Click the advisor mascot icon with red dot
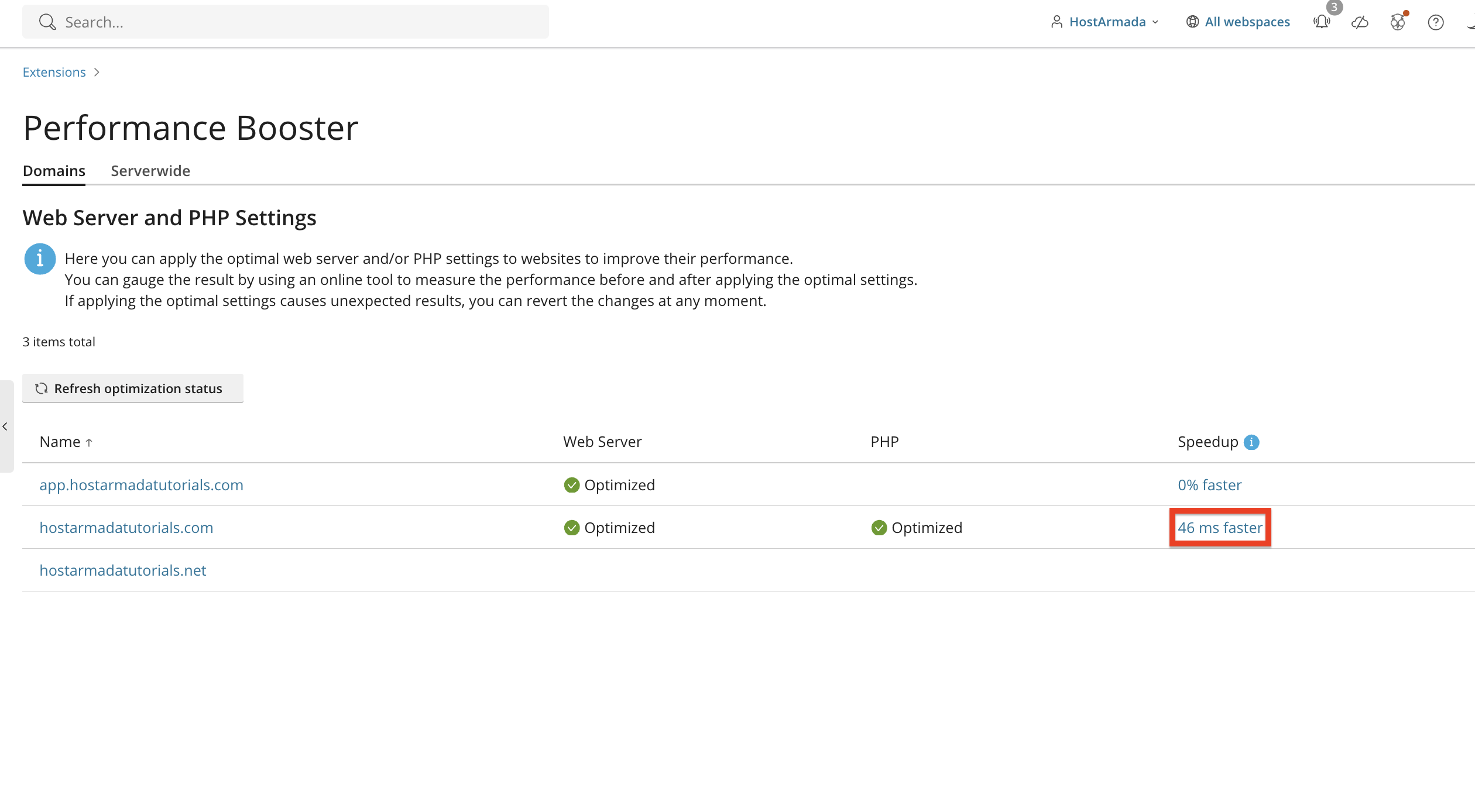1475x812 pixels. pos(1398,22)
